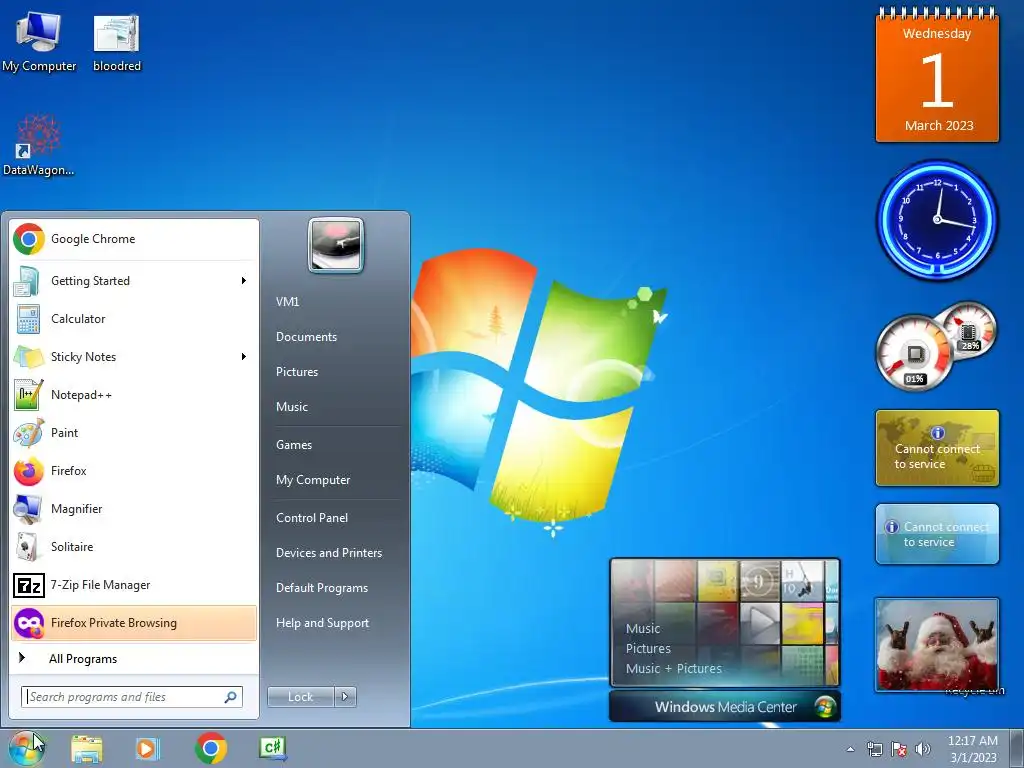Open the Action Center flag icon
This screenshot has width=1024, height=768.
pyautogui.click(x=899, y=749)
